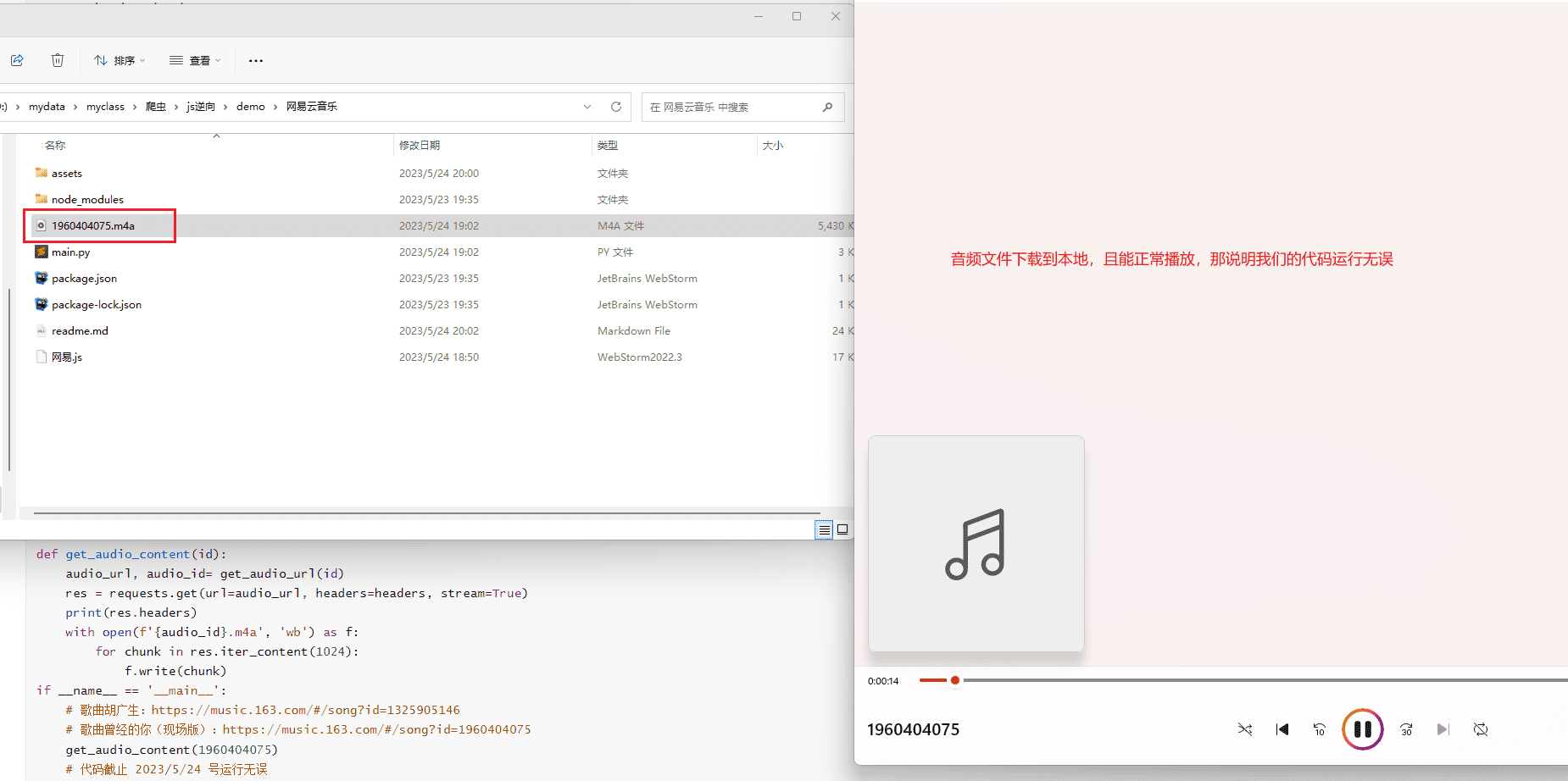The width and height of the screenshot is (1568, 781).
Task: Click the next track button
Action: tap(1443, 729)
